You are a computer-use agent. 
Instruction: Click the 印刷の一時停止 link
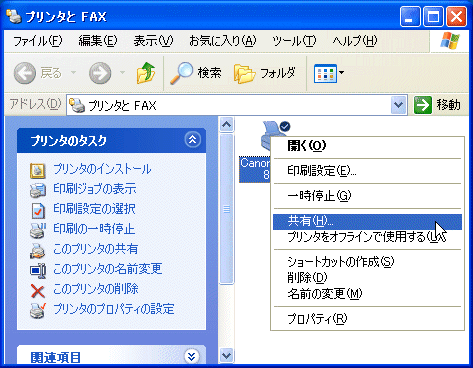(94, 229)
